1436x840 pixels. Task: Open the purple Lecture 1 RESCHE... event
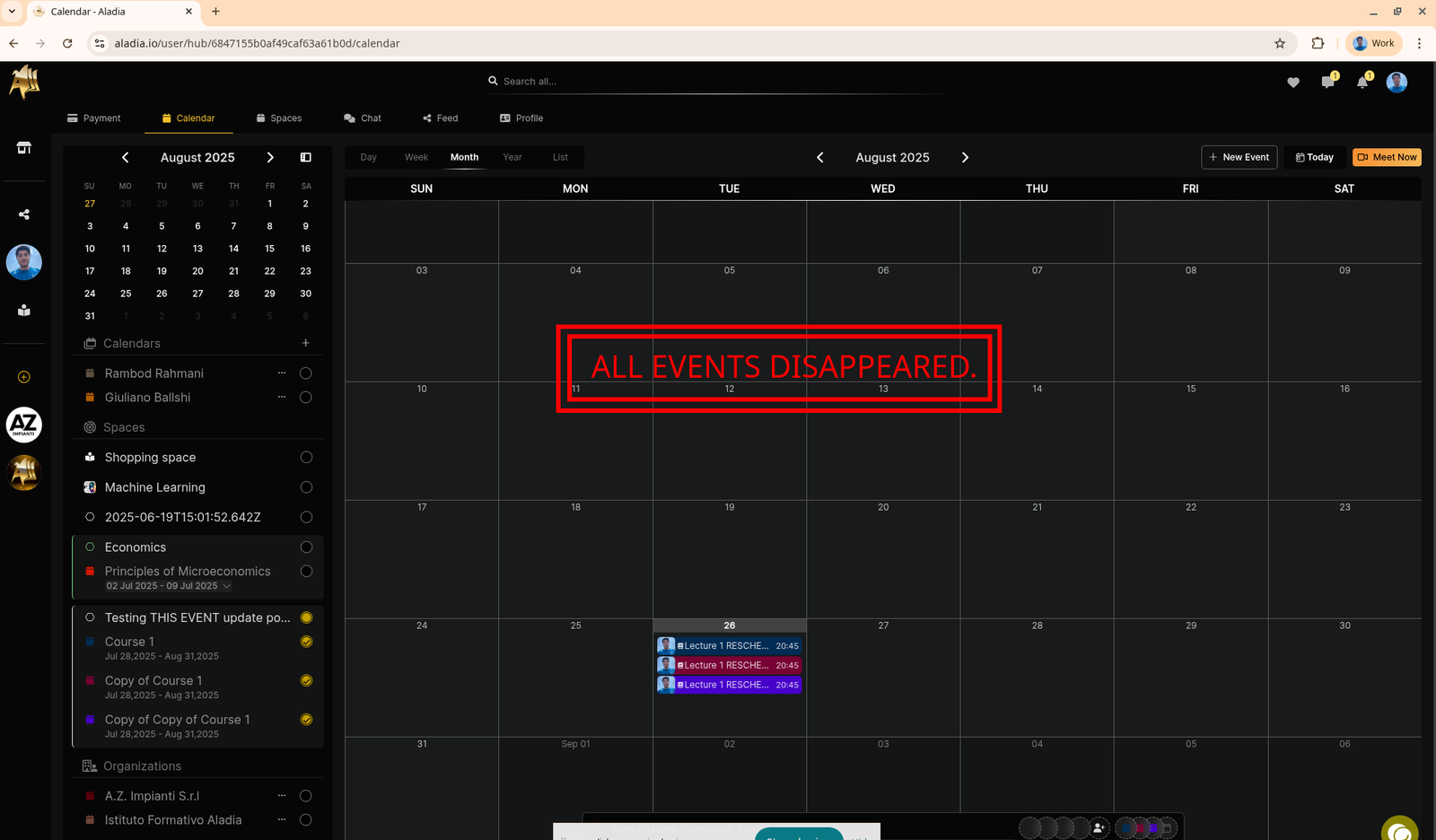729,685
